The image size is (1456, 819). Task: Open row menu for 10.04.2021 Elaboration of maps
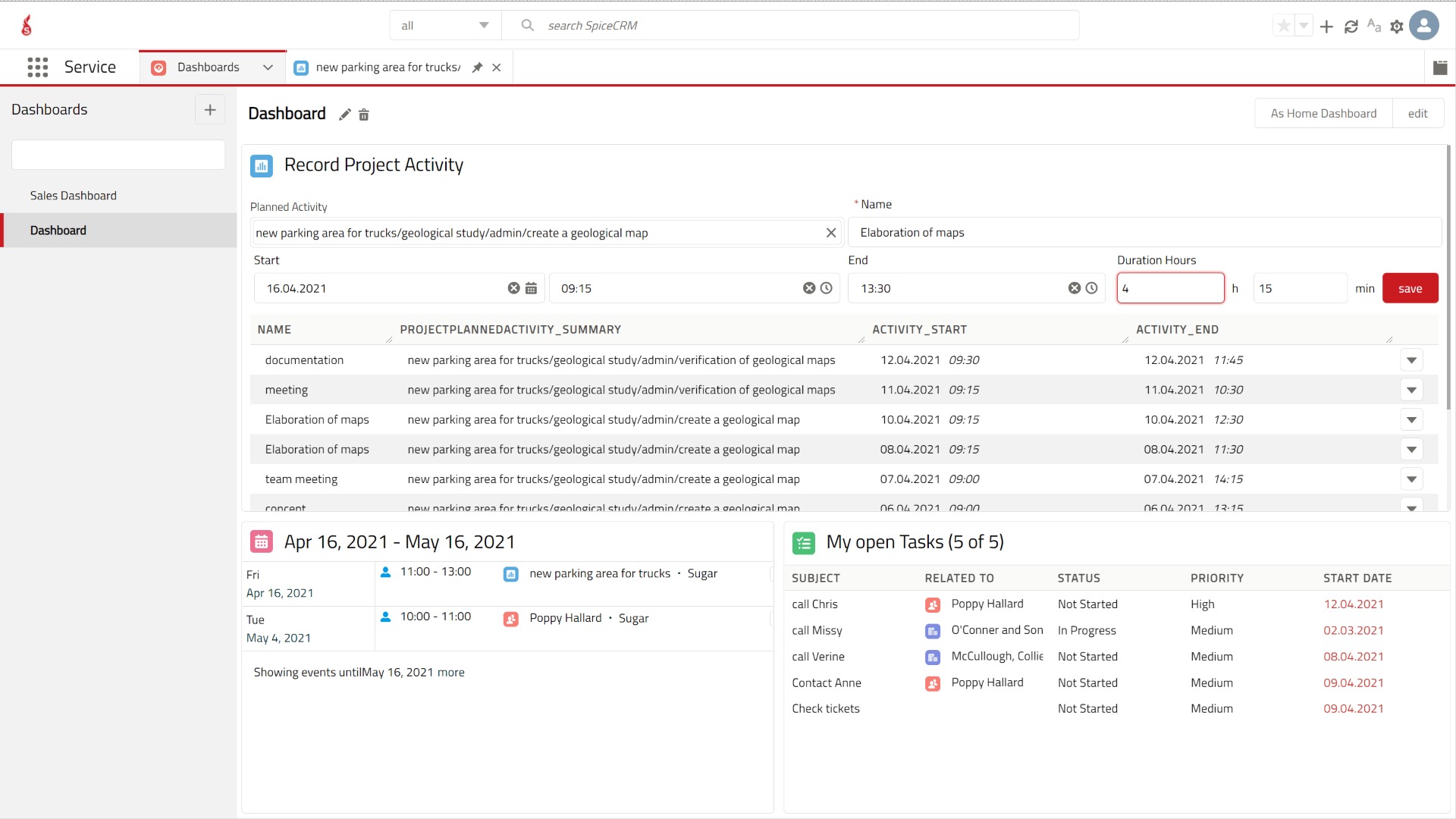click(x=1411, y=419)
